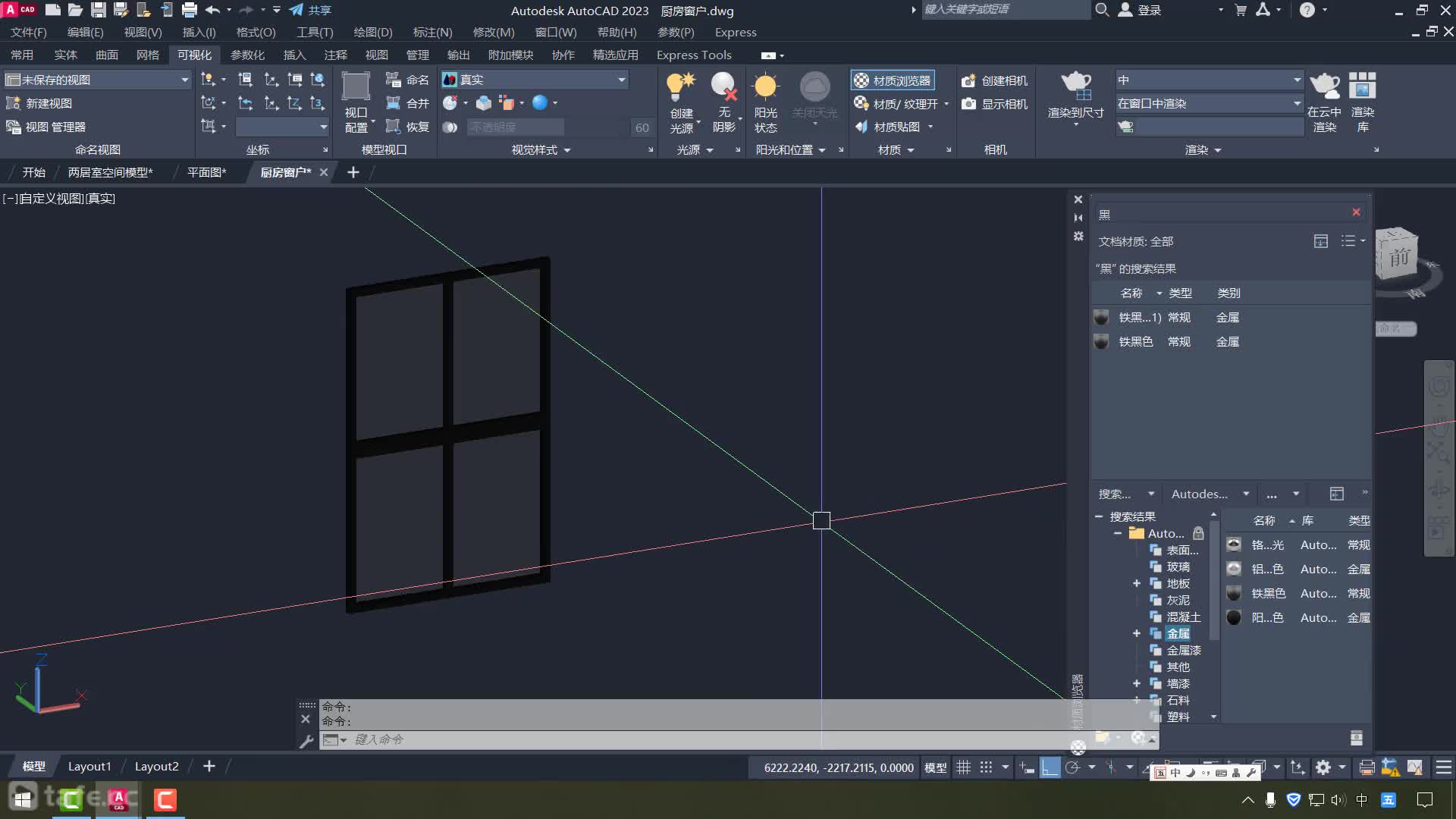Screen dimensions: 1456x819
Task: Open the View Manager
Action: [x=45, y=127]
